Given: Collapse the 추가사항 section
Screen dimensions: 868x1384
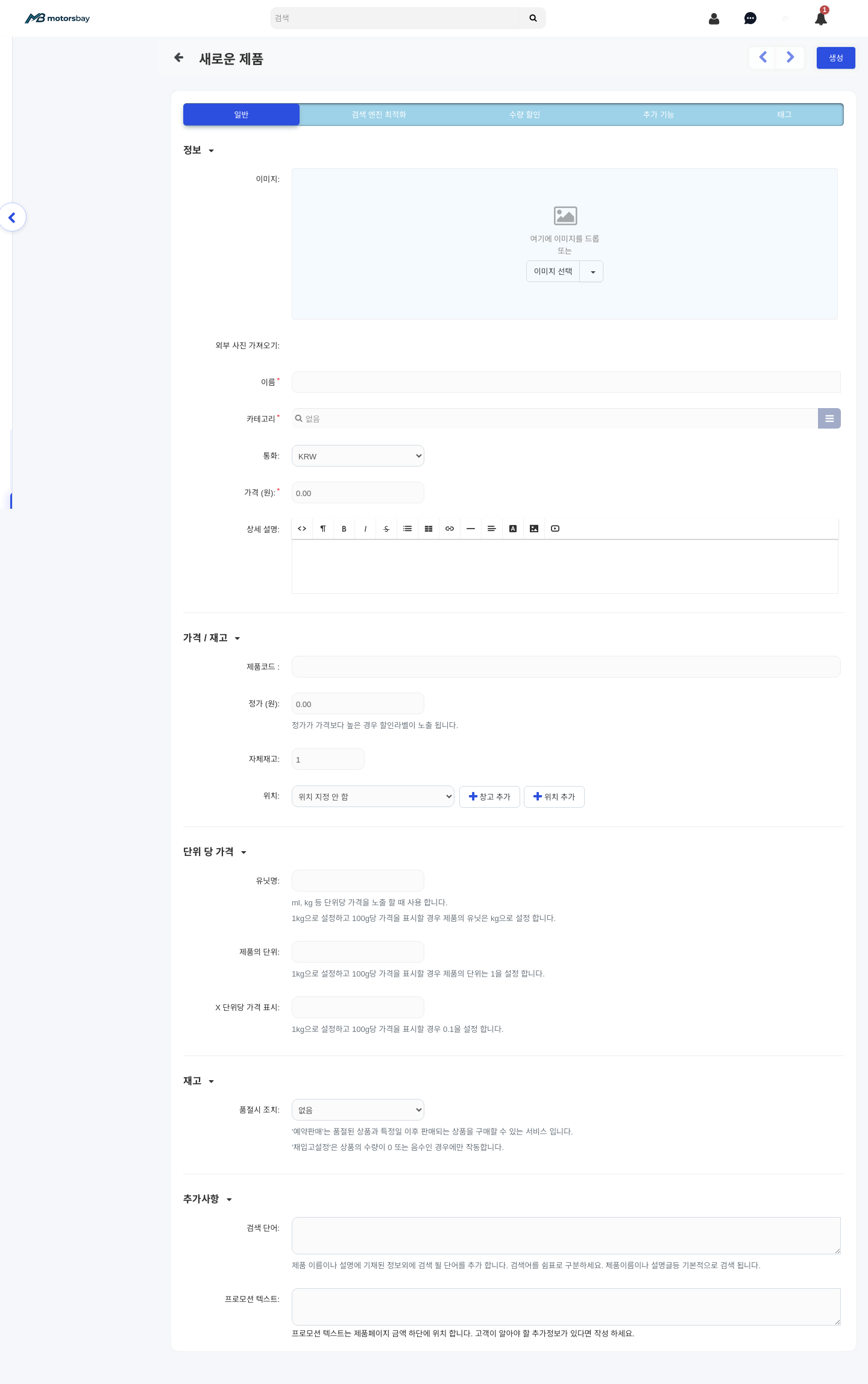Looking at the screenshot, I should (207, 1199).
